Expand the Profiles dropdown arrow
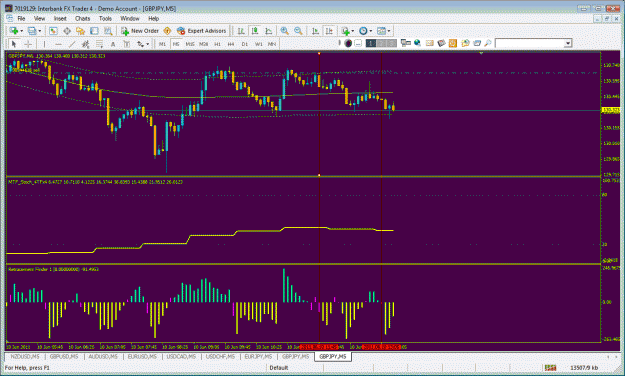 pyautogui.click(x=39, y=31)
